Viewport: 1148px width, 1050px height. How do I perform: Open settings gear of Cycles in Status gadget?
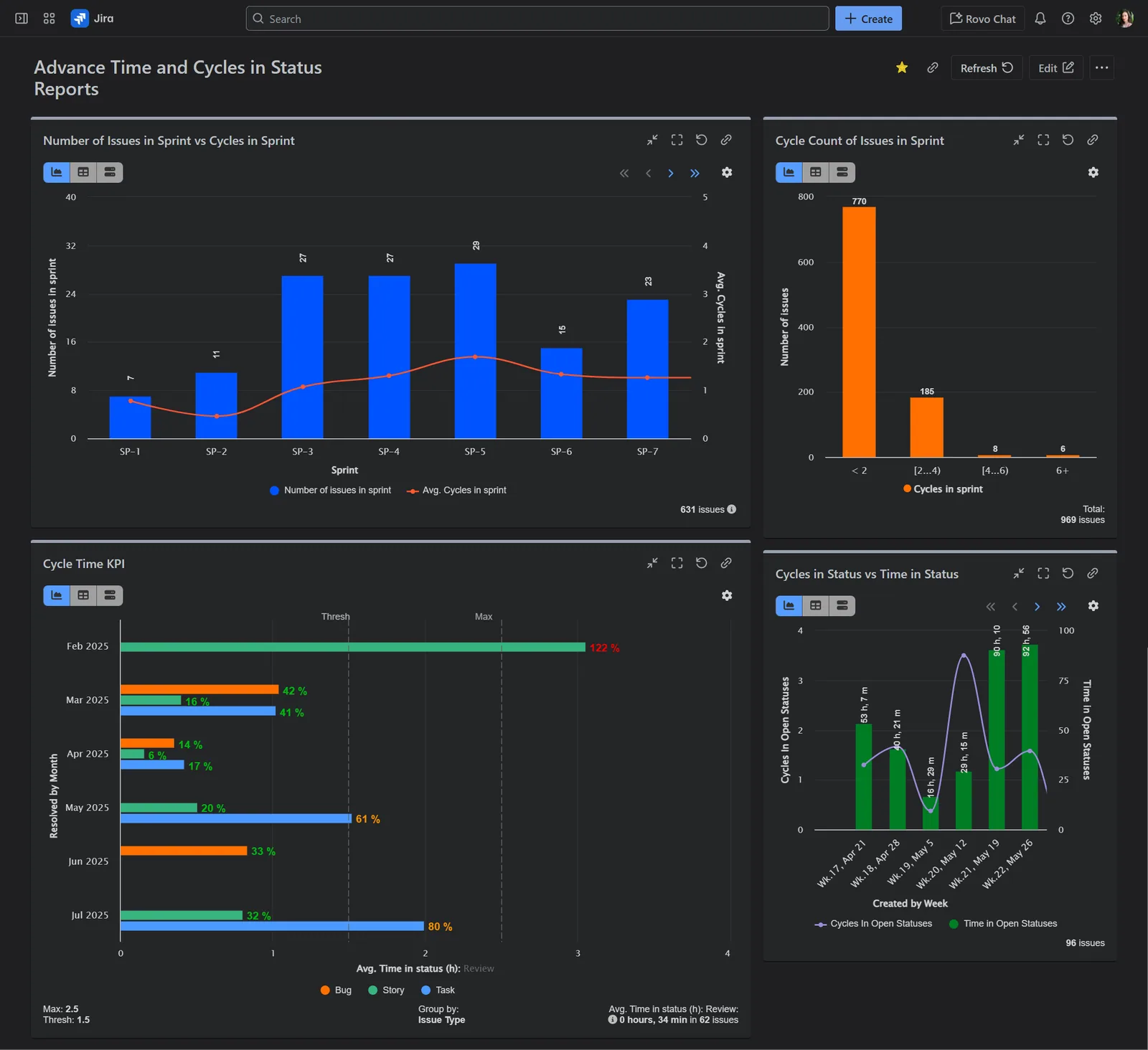pyautogui.click(x=1093, y=606)
